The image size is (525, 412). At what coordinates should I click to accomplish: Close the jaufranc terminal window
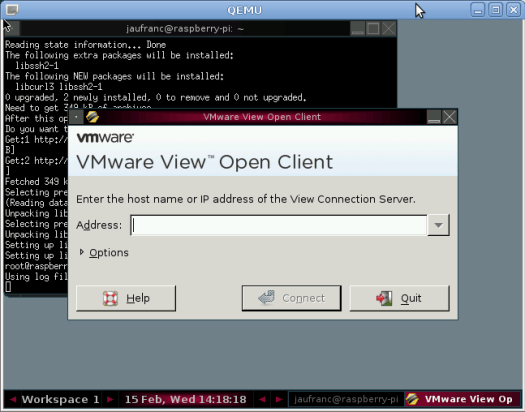(x=388, y=28)
